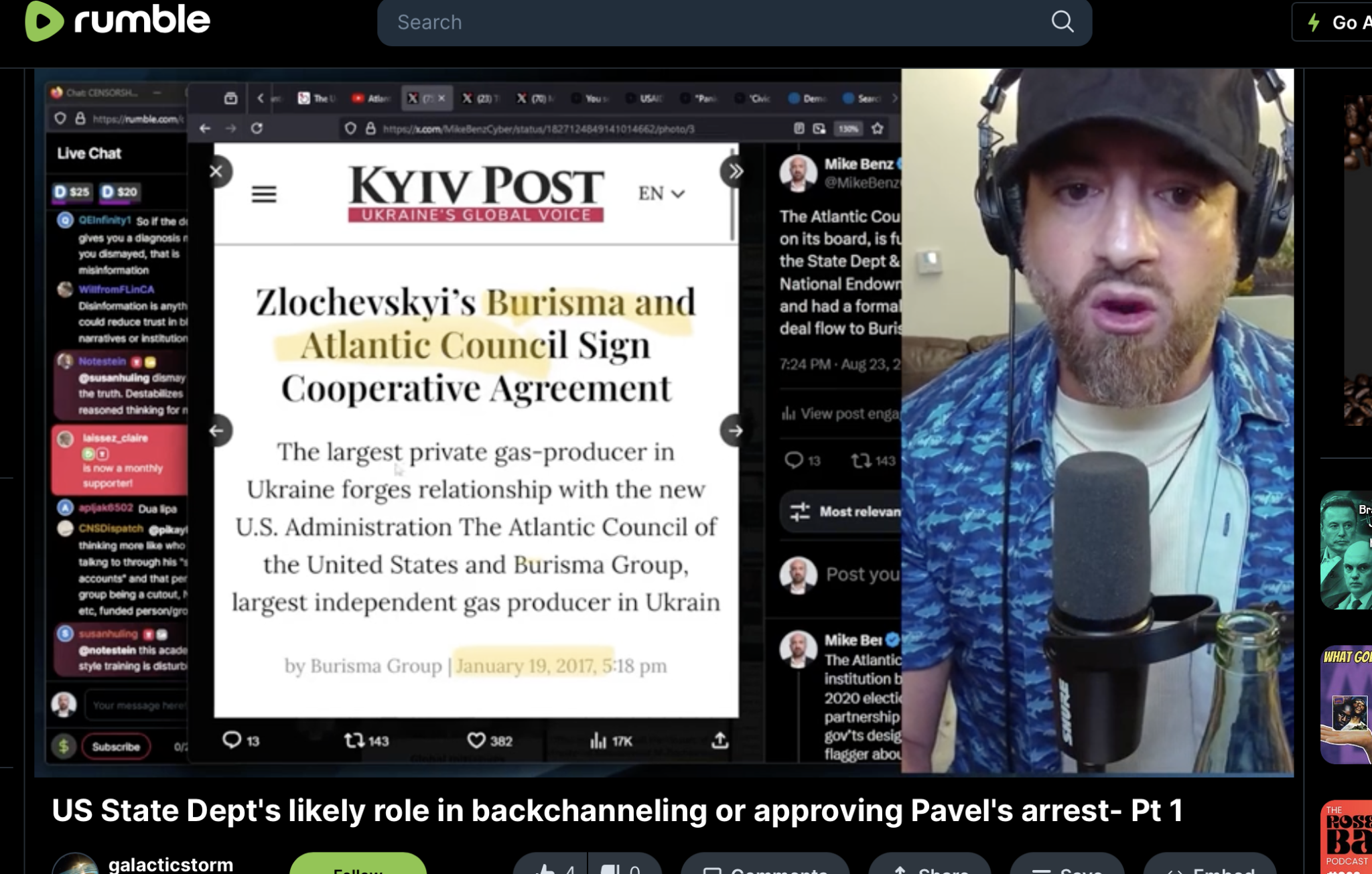In the video, click the laissez_claire supporter message
The image size is (1372, 874).
(x=119, y=461)
